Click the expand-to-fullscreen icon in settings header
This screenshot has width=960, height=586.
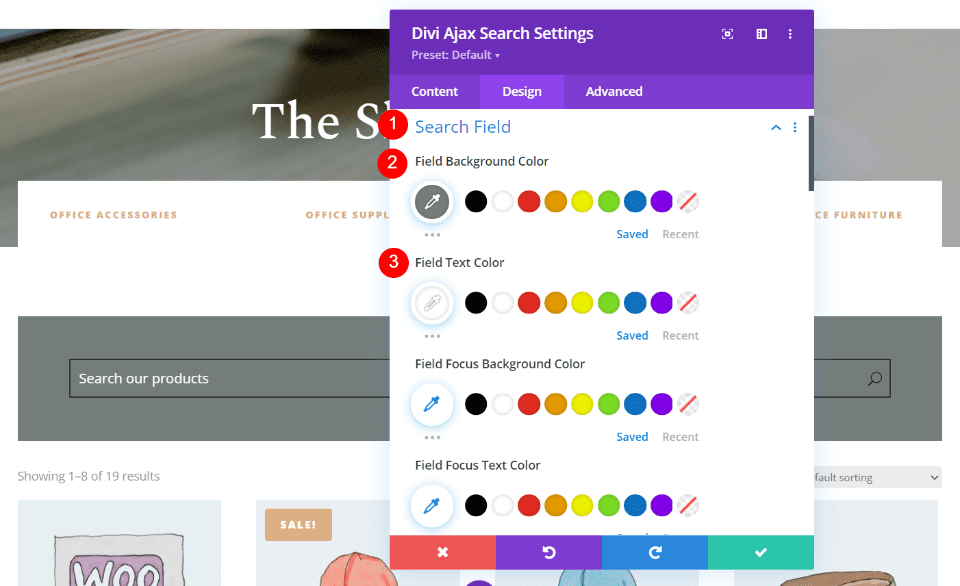[x=727, y=34]
